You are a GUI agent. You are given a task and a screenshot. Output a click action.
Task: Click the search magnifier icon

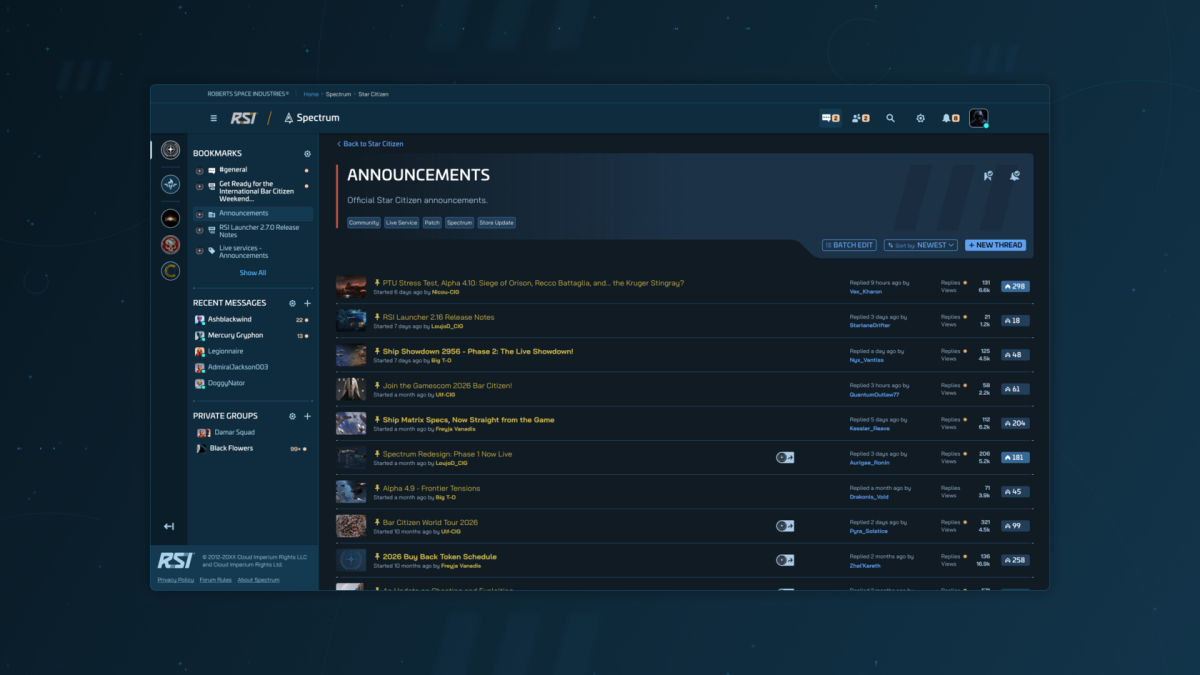click(x=891, y=118)
